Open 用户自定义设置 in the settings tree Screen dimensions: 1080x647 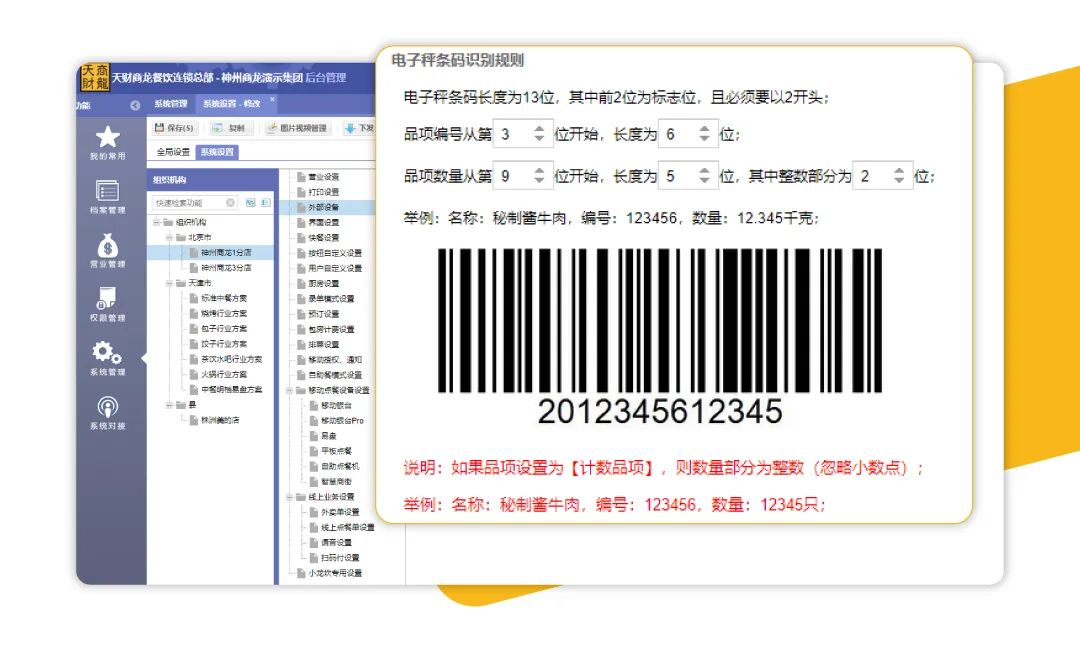[335, 268]
